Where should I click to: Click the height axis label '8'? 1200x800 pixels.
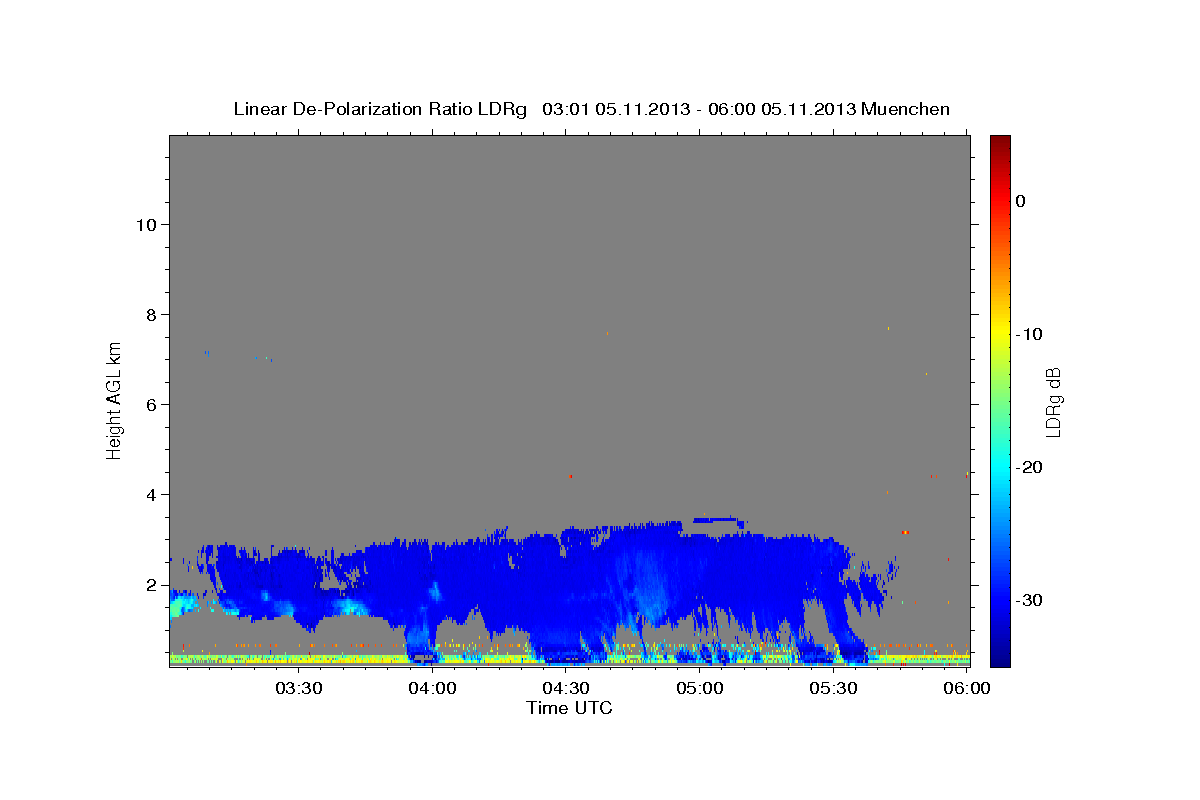point(150,314)
